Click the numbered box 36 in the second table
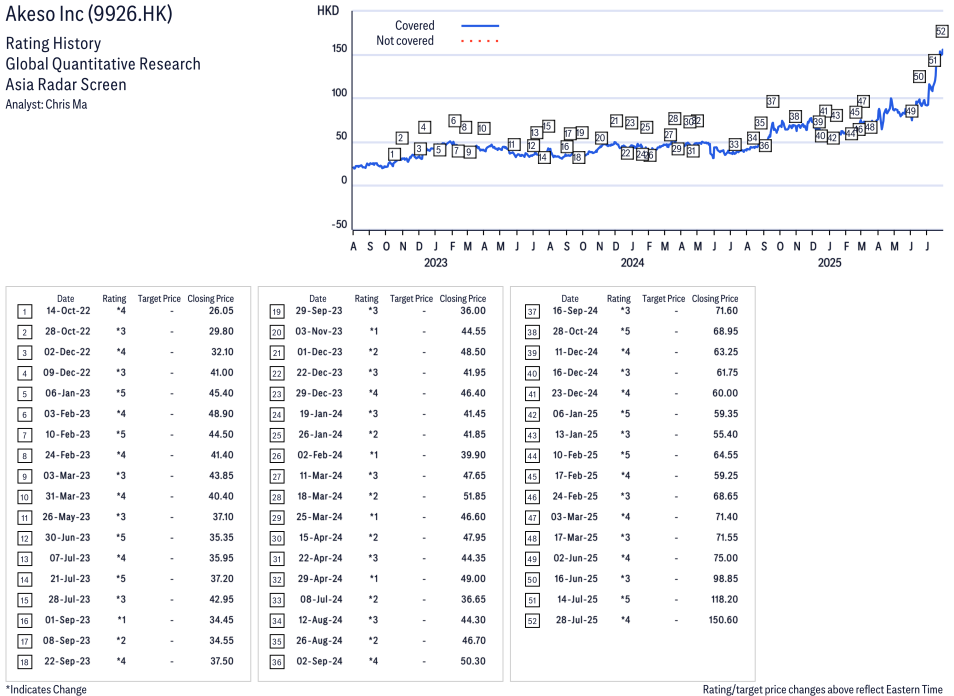The image size is (954, 696). (x=277, y=662)
